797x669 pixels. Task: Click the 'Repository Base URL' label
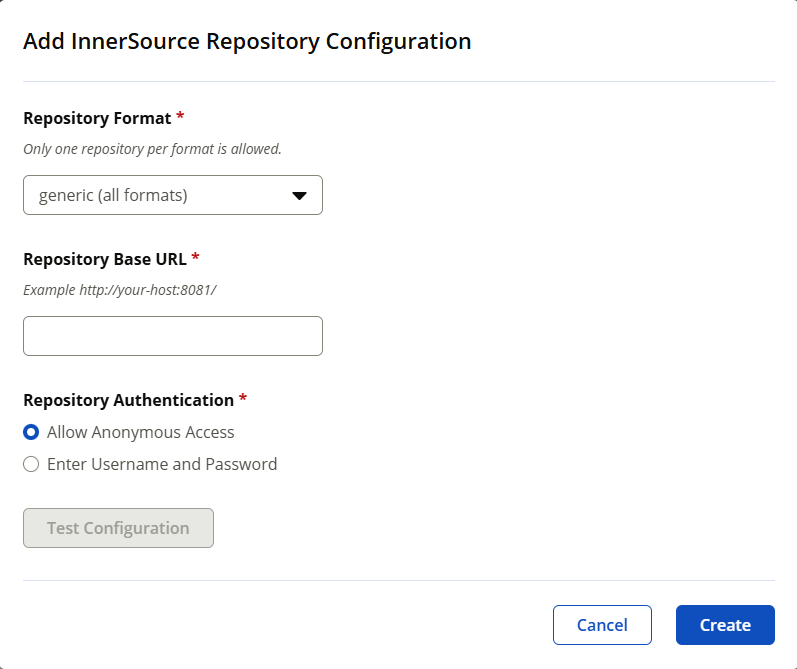105,259
